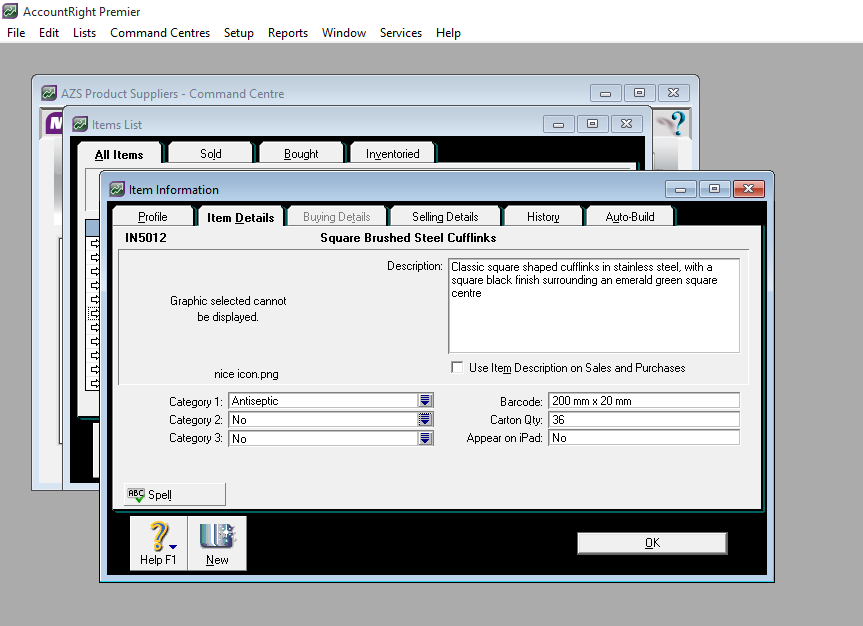Open the Setup menu
Image resolution: width=863 pixels, height=626 pixels.
238,33
